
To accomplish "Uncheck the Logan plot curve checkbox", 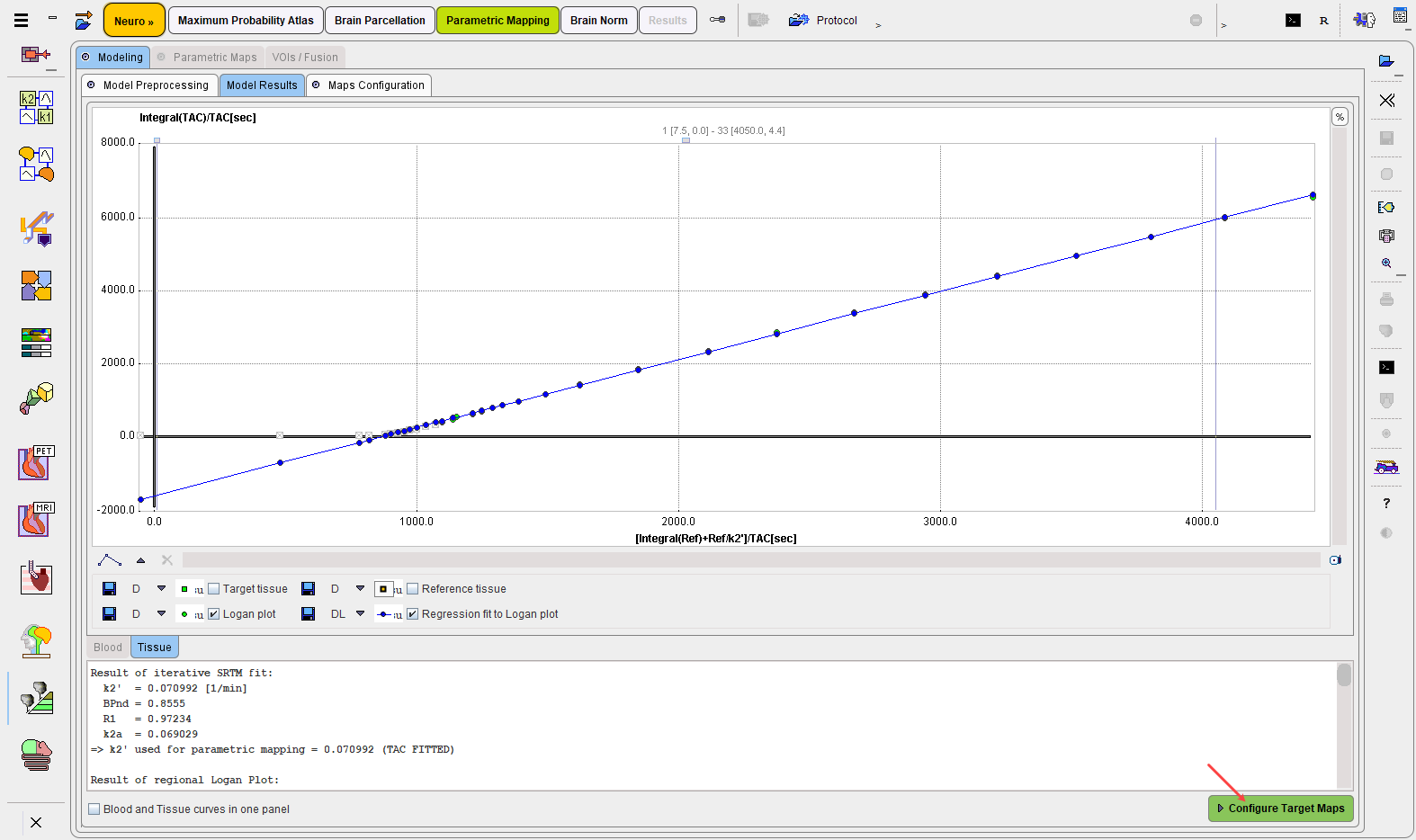I will pos(214,614).
